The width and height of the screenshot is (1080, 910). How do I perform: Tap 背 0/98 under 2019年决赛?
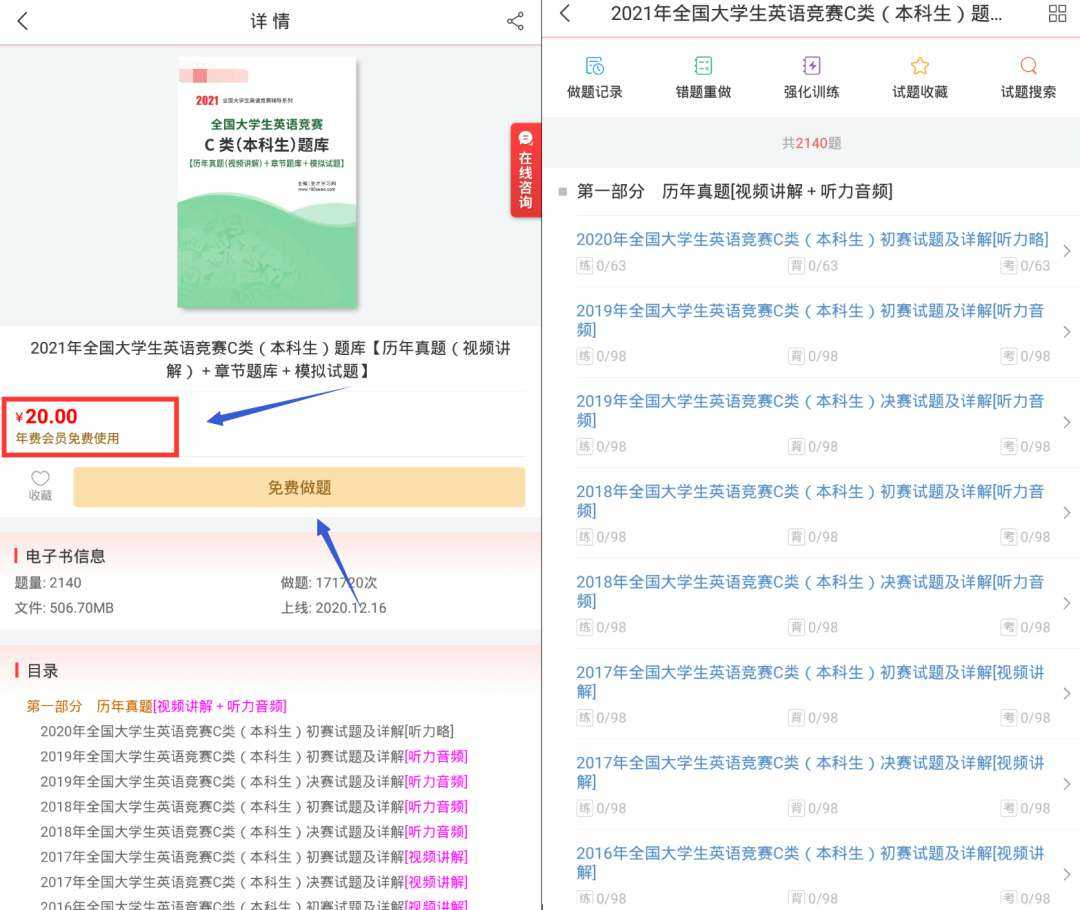(813, 446)
